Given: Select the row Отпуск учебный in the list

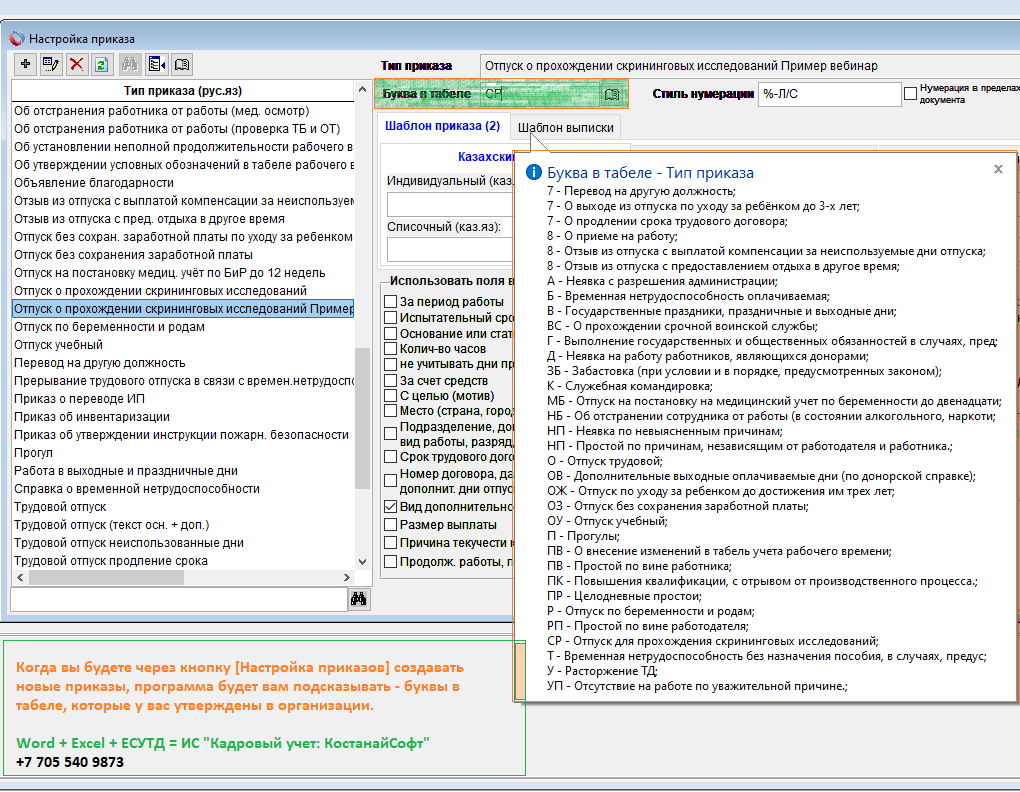Looking at the screenshot, I should [x=183, y=345].
